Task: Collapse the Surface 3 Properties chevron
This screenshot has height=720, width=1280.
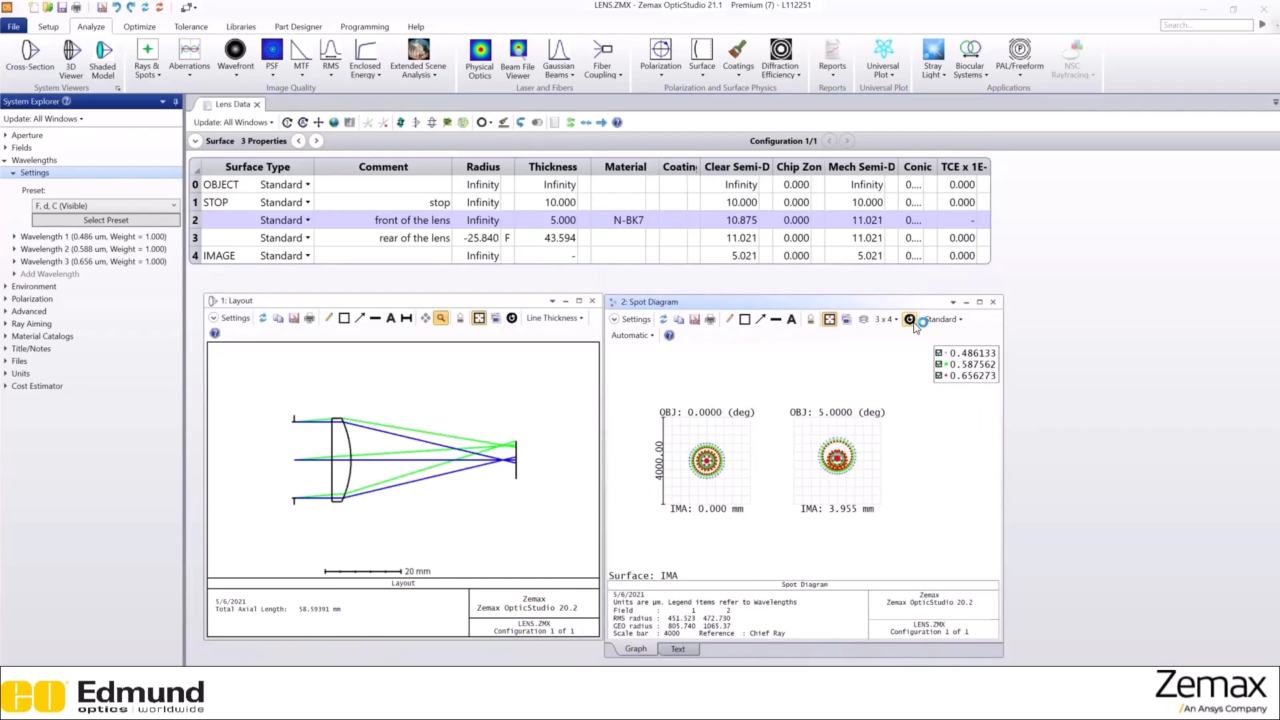Action: point(196,141)
